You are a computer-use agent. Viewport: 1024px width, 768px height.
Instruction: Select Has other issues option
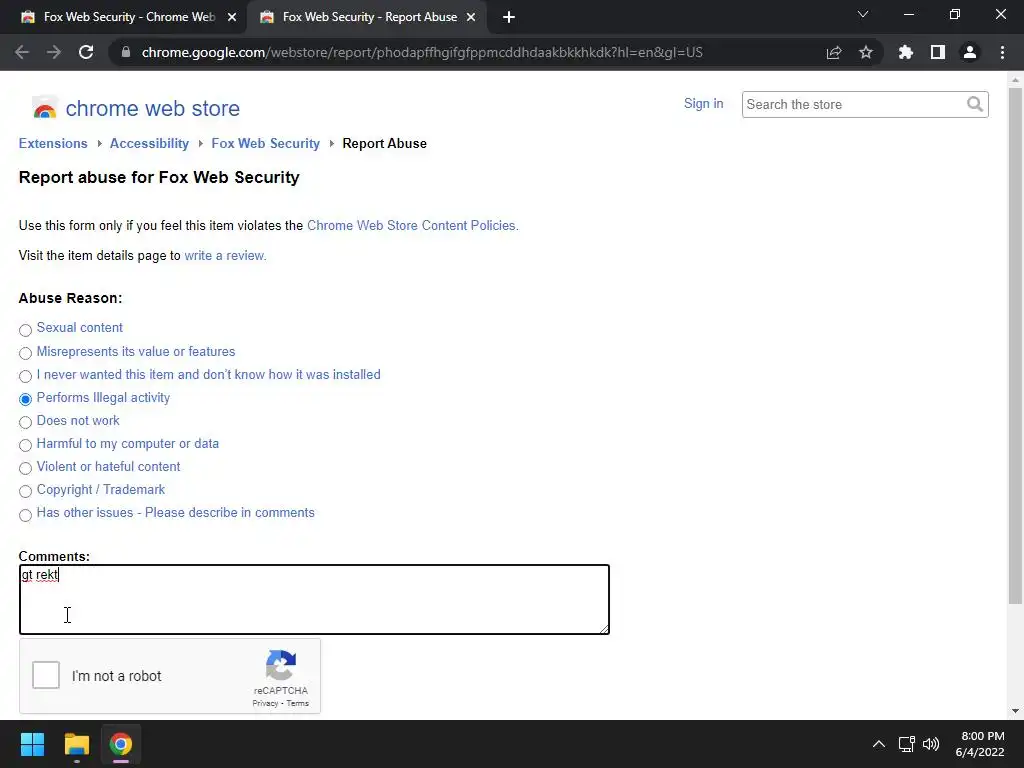click(x=25, y=515)
